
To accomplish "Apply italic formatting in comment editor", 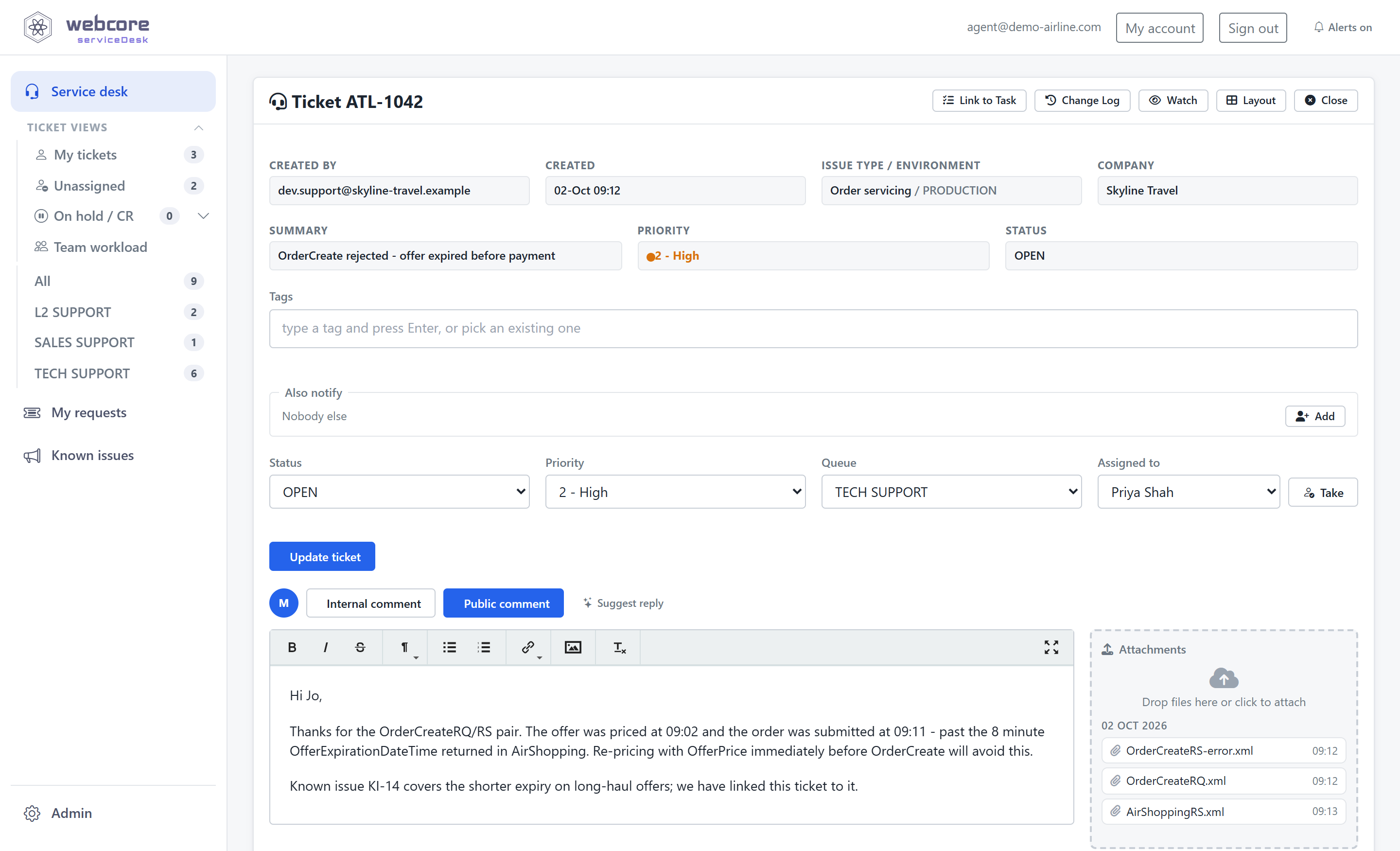I will point(326,647).
